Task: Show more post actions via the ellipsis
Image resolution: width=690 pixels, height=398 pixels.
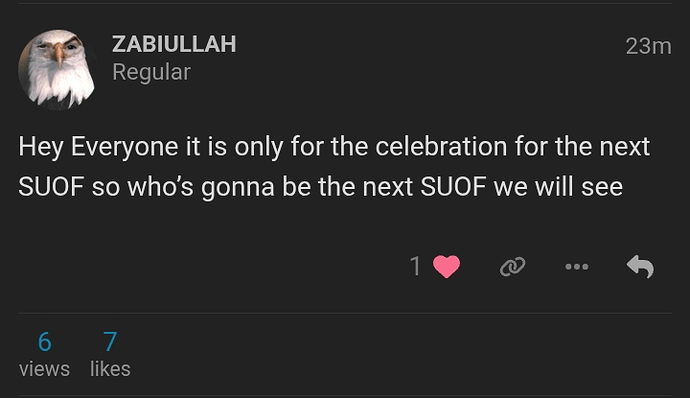Action: click(577, 266)
